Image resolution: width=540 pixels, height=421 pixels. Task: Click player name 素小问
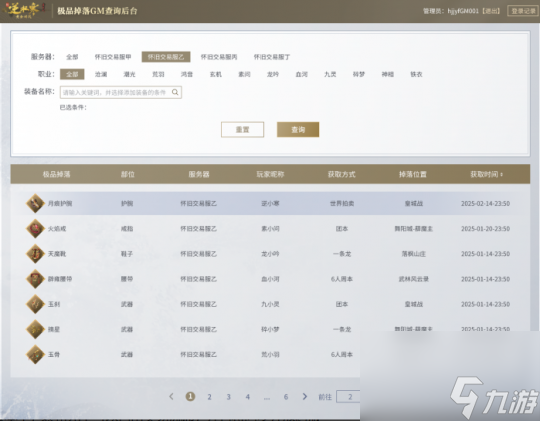pos(270,228)
